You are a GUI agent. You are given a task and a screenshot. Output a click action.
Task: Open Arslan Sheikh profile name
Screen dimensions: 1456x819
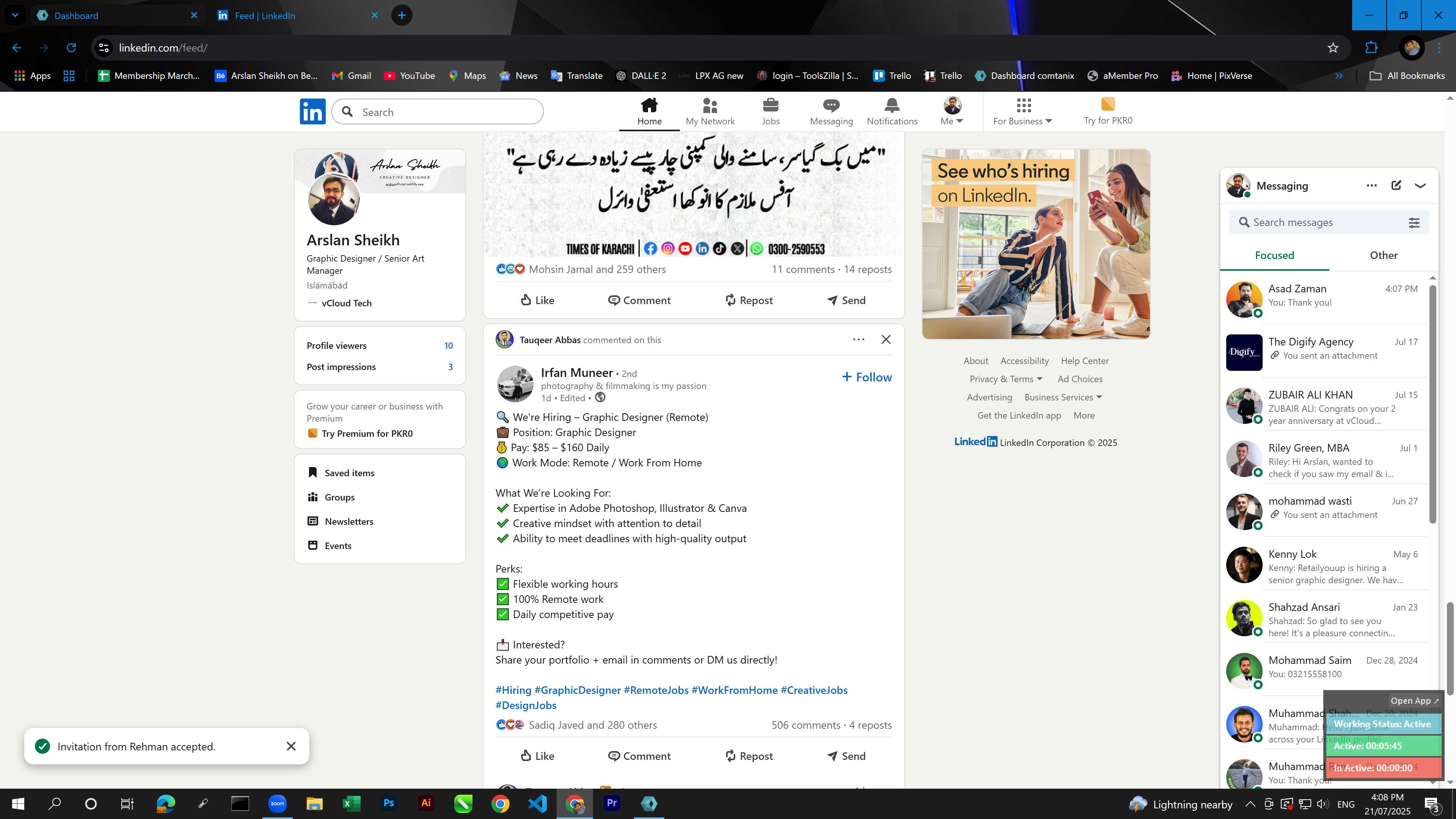pyautogui.click(x=353, y=240)
